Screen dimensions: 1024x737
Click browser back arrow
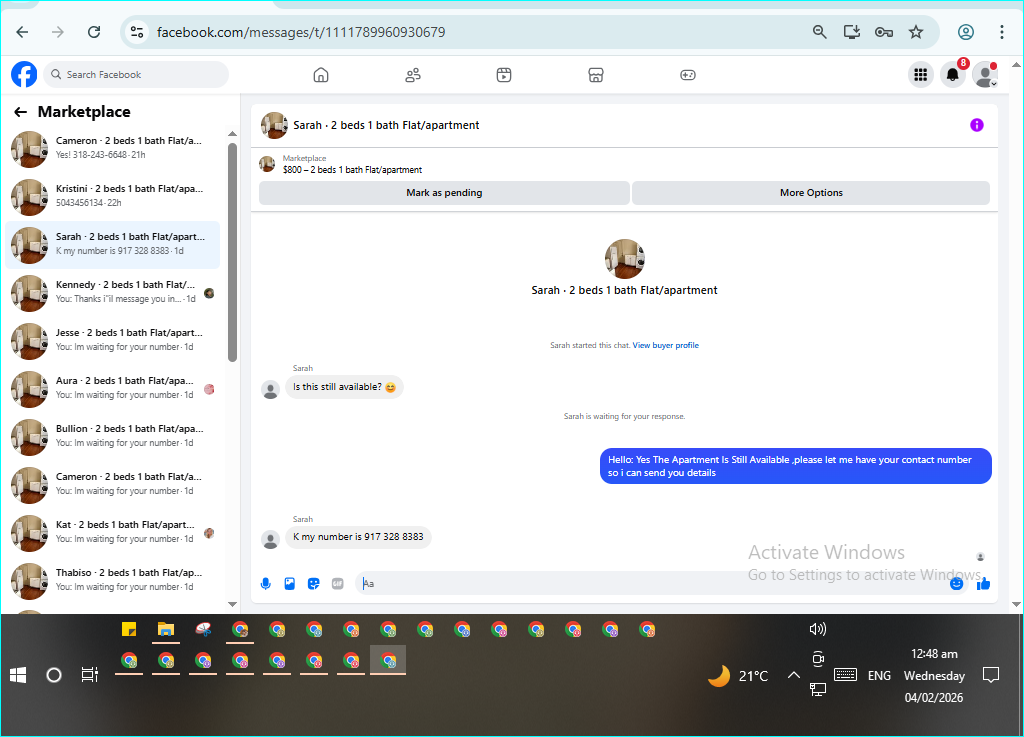22,32
